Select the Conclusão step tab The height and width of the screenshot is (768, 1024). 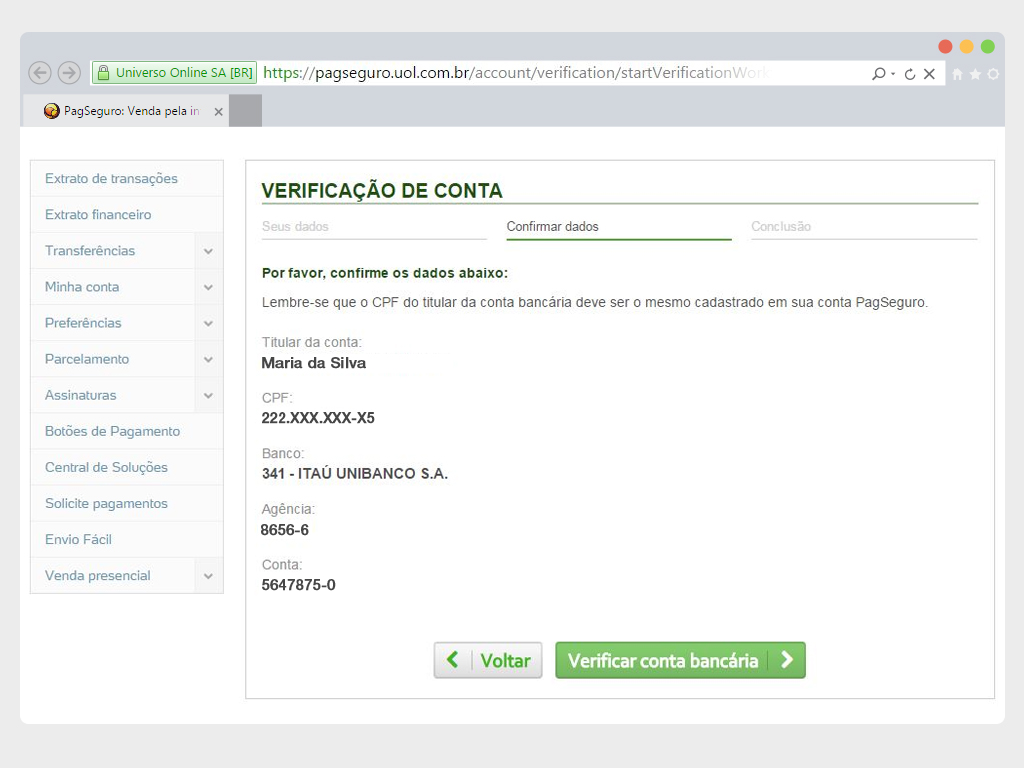coord(864,227)
